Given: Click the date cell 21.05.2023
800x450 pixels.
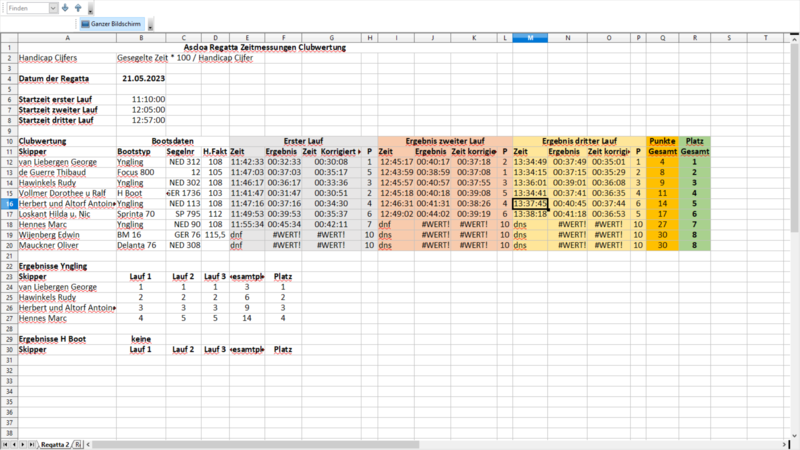Looking at the screenshot, I should click(141, 79).
